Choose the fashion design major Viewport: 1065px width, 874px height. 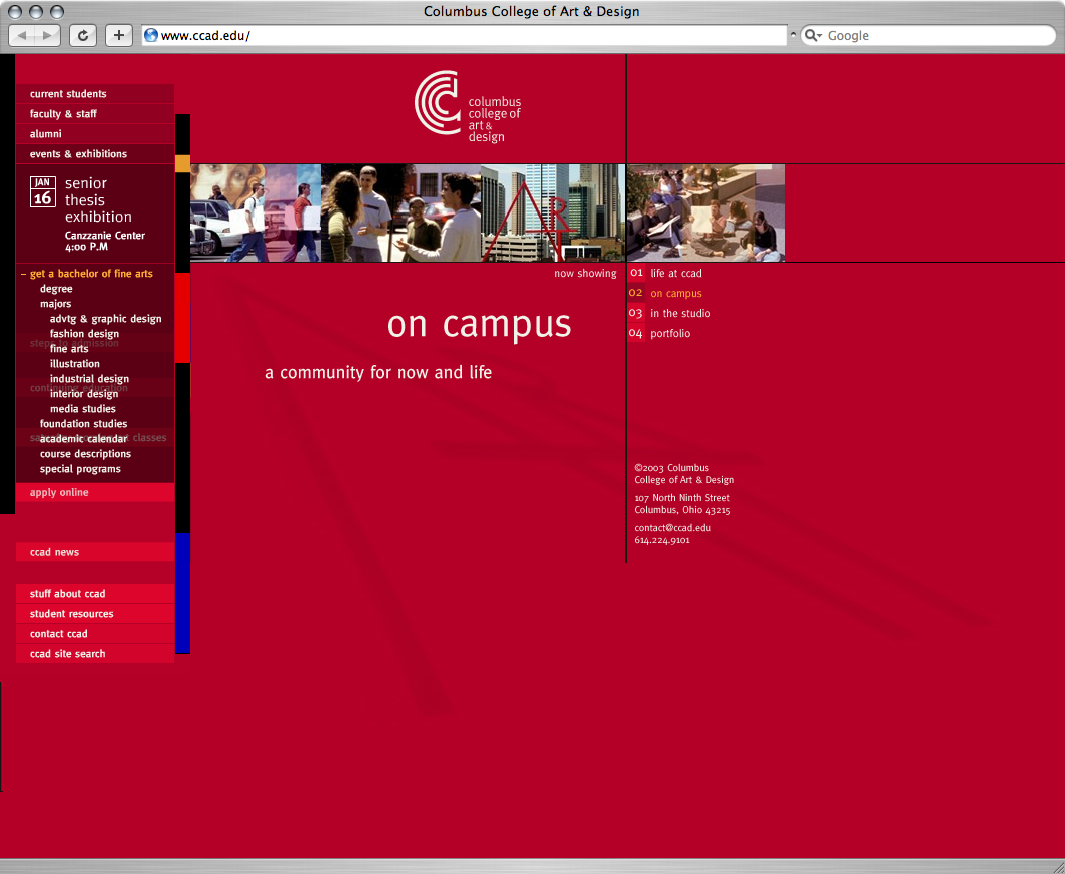click(84, 333)
